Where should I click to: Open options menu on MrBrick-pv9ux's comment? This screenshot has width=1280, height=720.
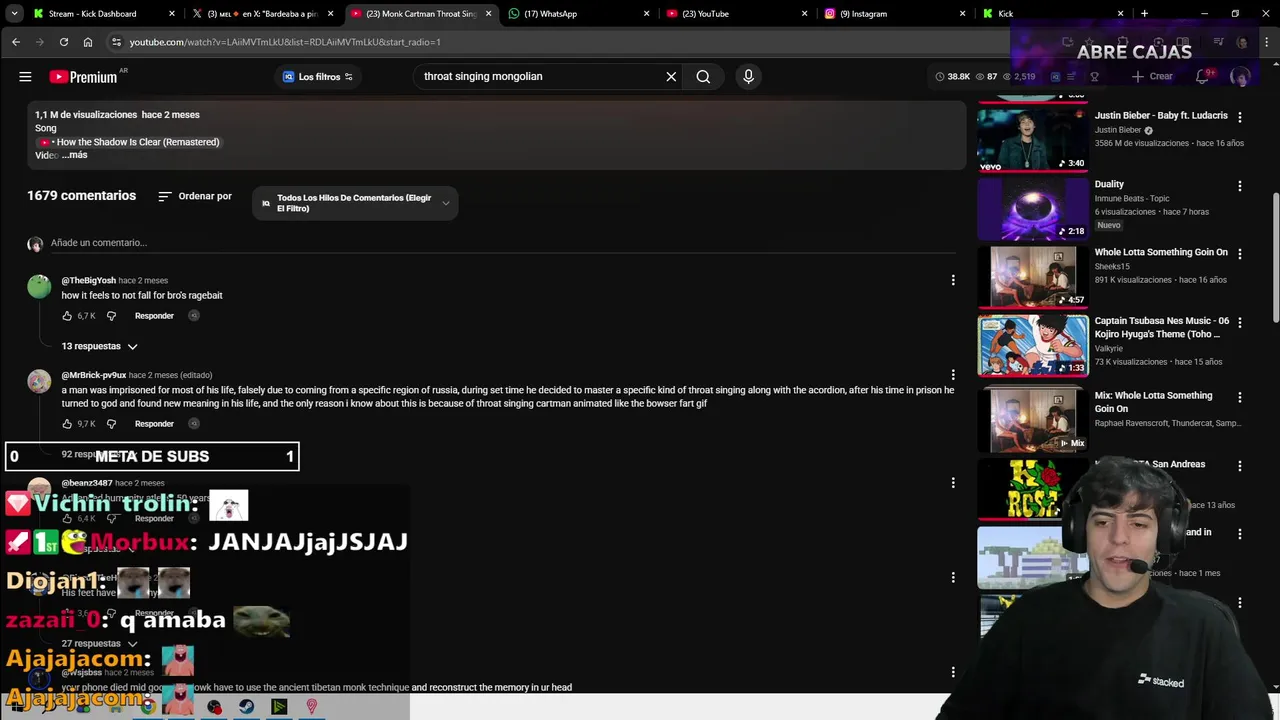953,375
